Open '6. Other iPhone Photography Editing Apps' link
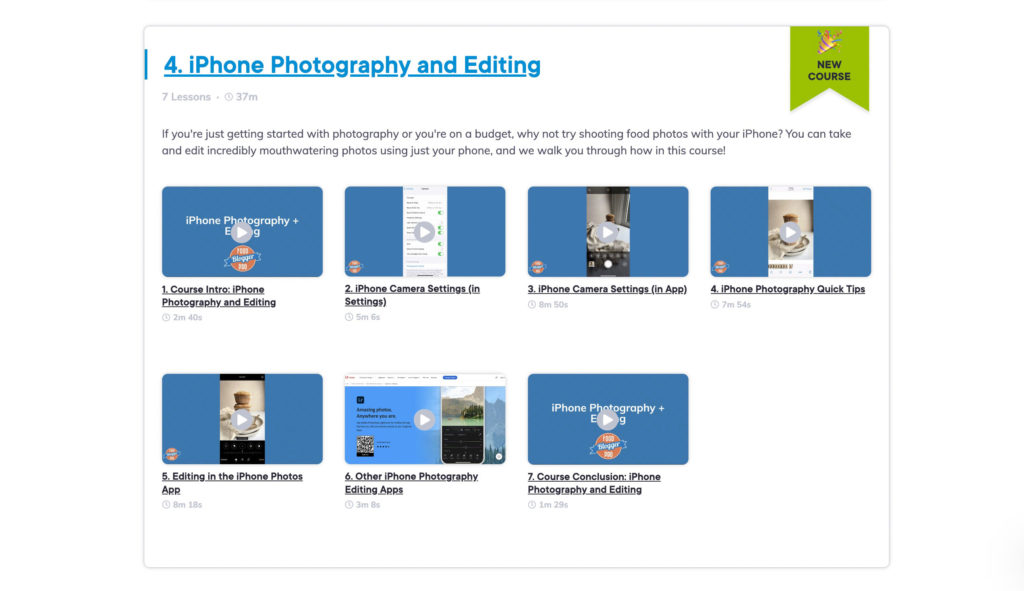Screen dimensions: 1024x591 (411, 483)
